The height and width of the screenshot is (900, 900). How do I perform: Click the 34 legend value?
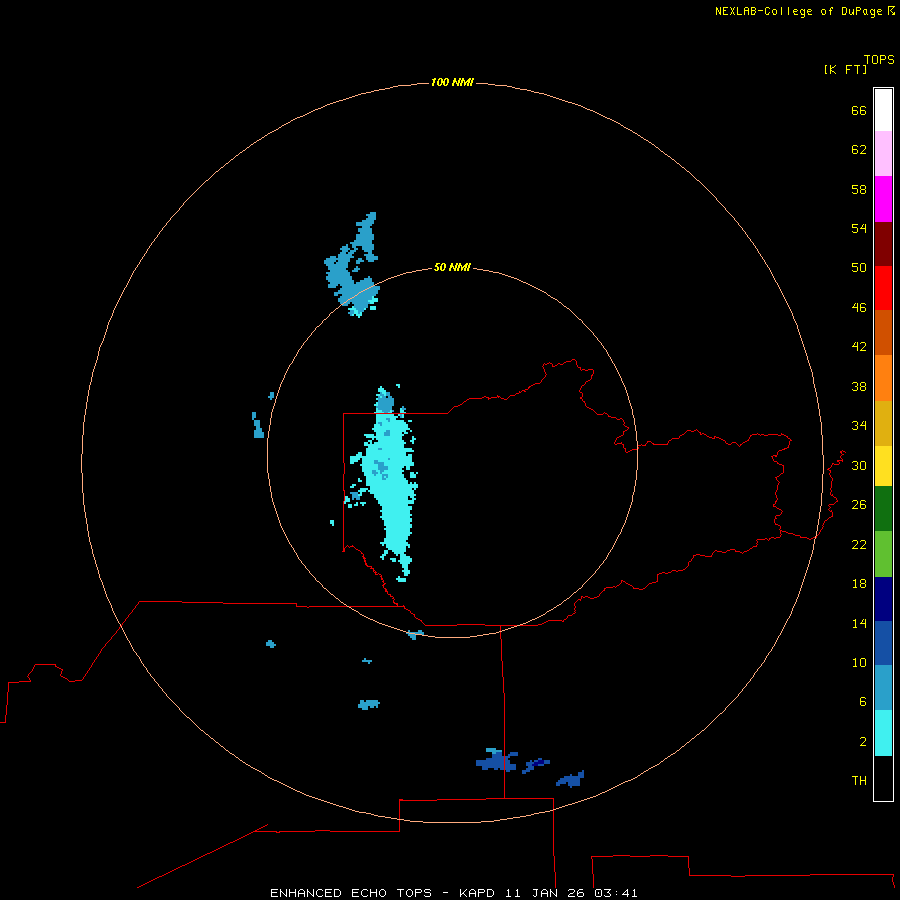pyautogui.click(x=859, y=426)
